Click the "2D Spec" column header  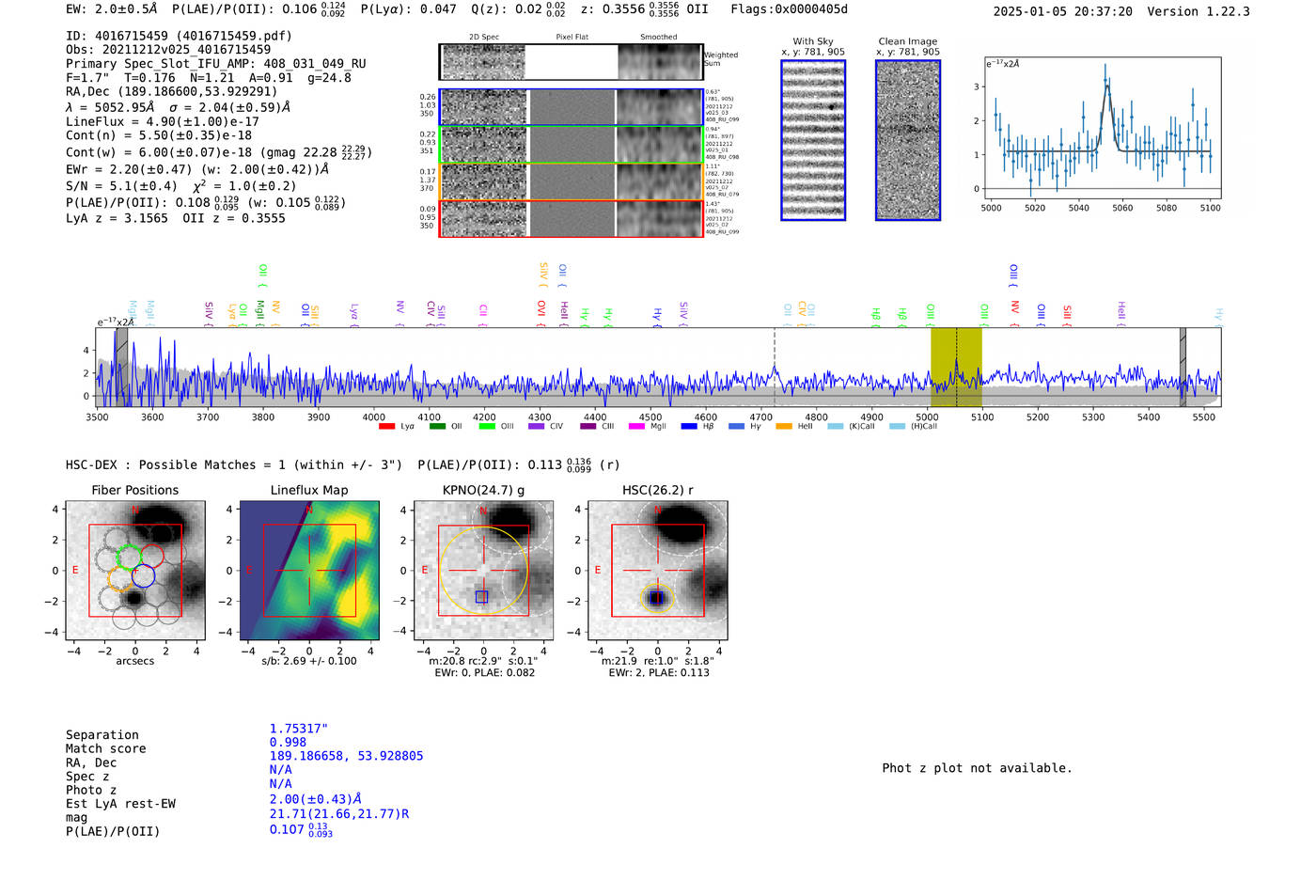click(x=484, y=38)
